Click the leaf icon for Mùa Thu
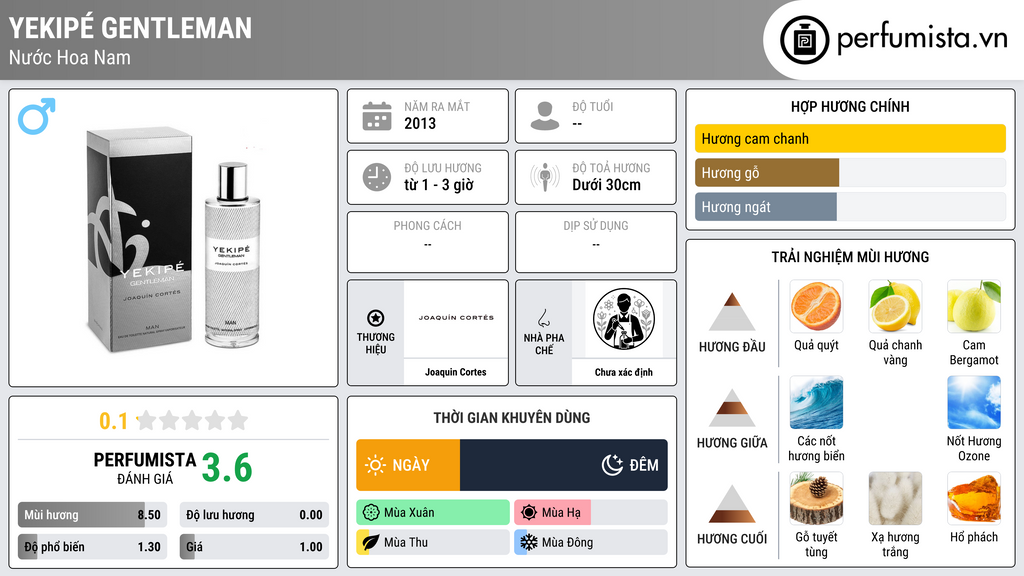 click(371, 542)
